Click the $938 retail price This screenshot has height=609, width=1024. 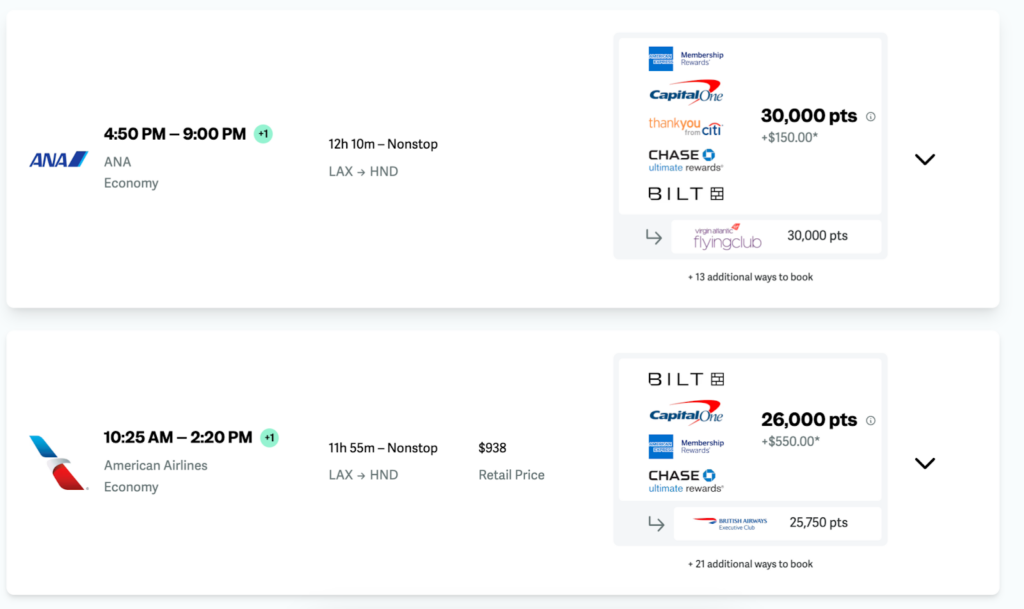pyautogui.click(x=492, y=448)
